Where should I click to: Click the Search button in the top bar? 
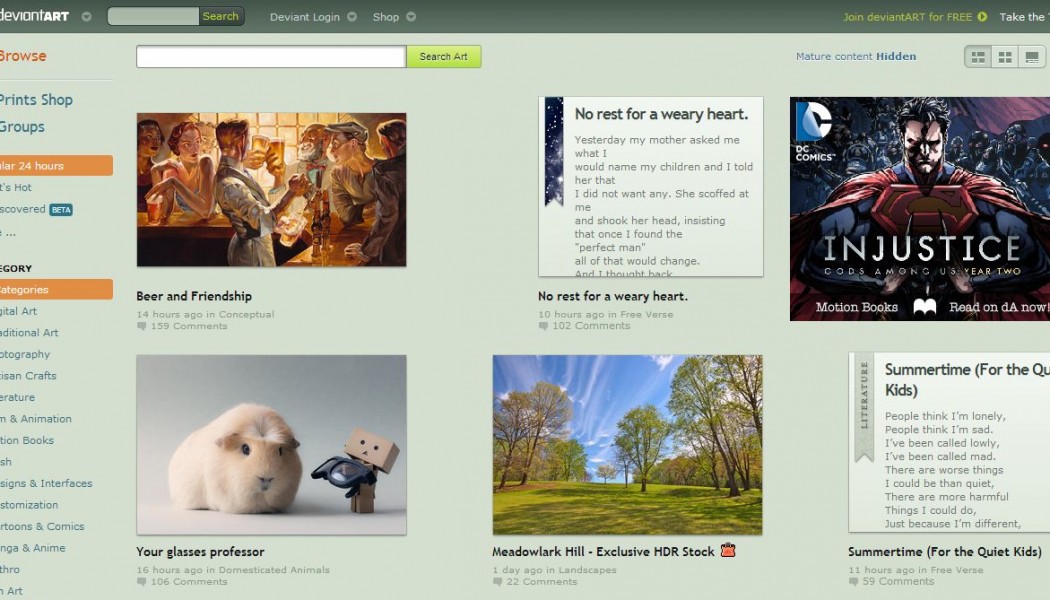click(x=220, y=16)
